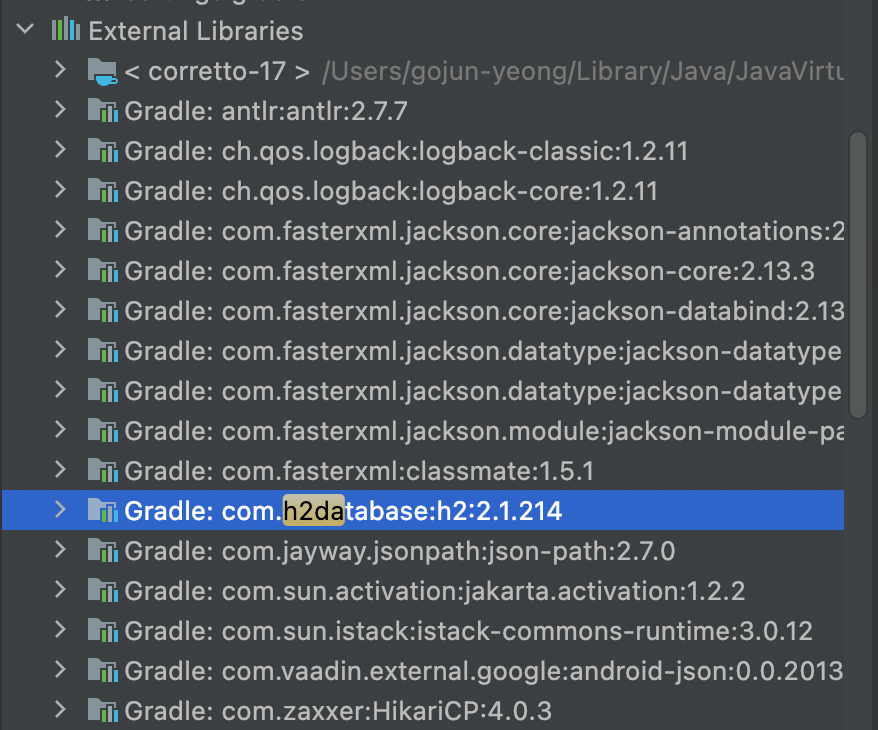Expand the antlr:antlr:2.7.7 library
This screenshot has width=878, height=730.
pos(60,110)
